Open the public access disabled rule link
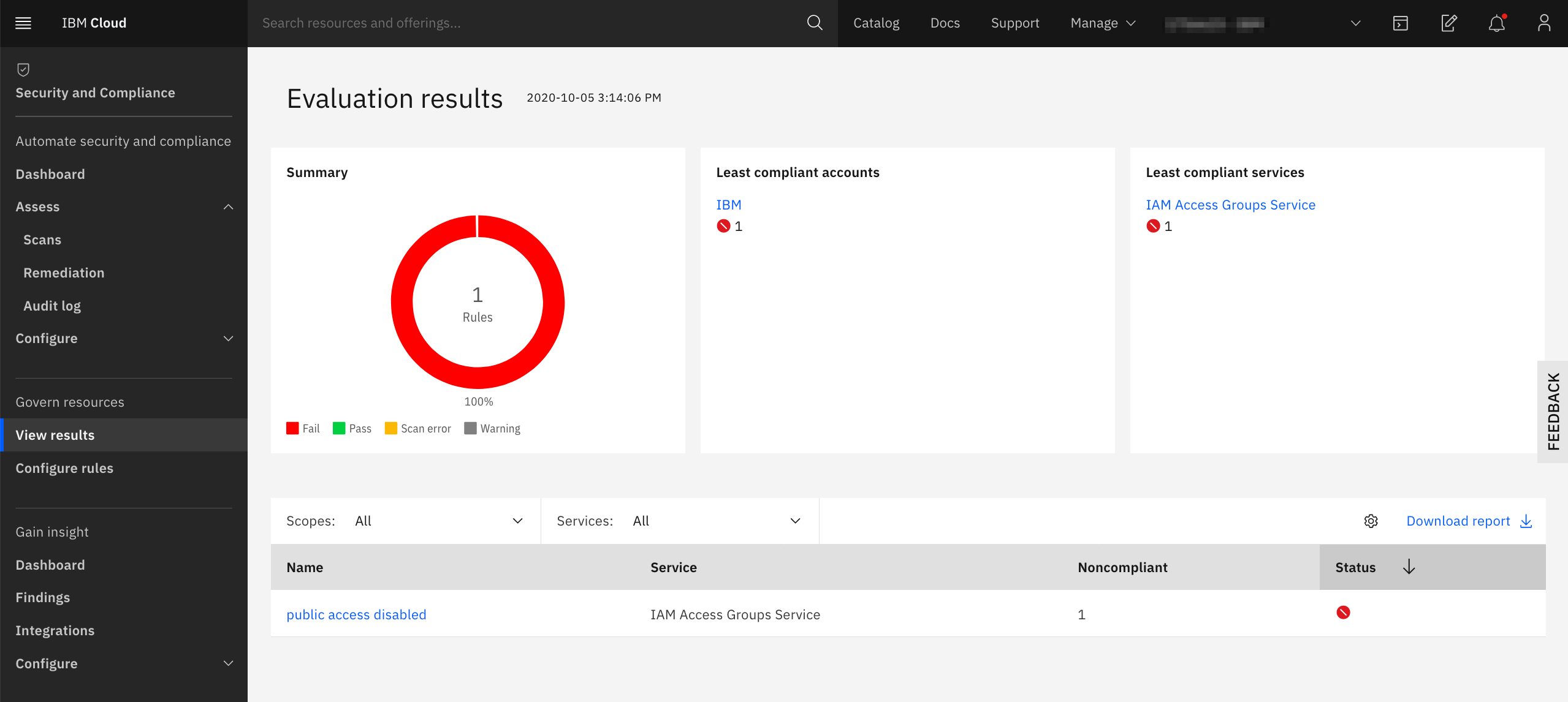The width and height of the screenshot is (1568, 702). (x=356, y=614)
